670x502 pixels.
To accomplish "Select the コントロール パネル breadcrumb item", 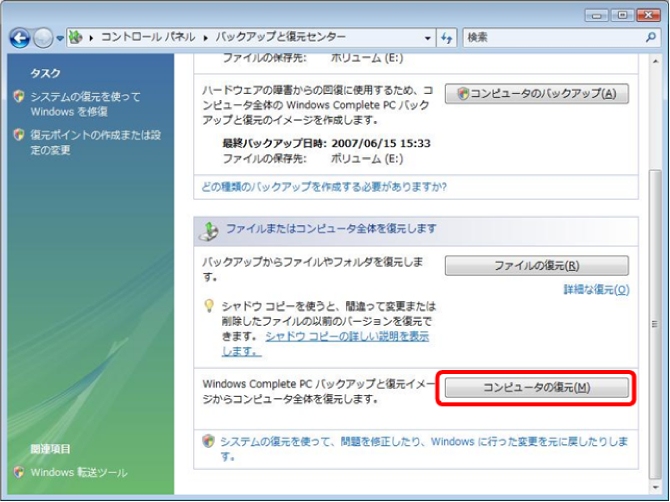I will pos(150,38).
